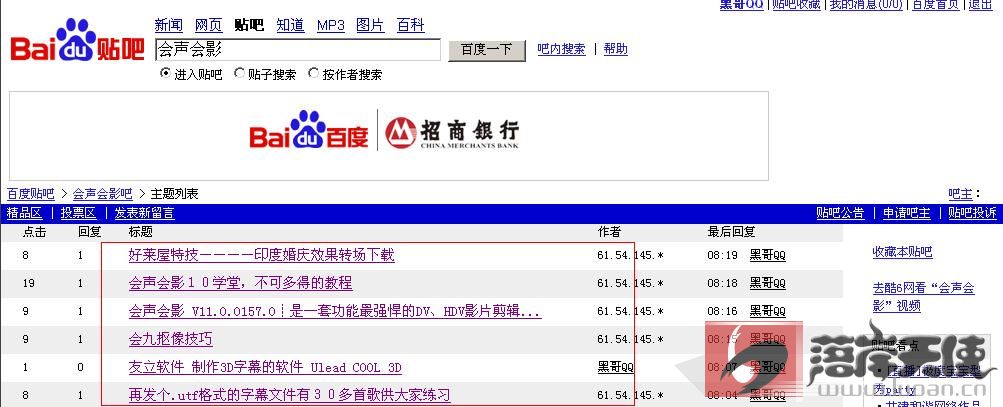This screenshot has width=1003, height=407.
Task: Open thread 会声会影10学堂，不可多得的教程
Action: [241, 283]
